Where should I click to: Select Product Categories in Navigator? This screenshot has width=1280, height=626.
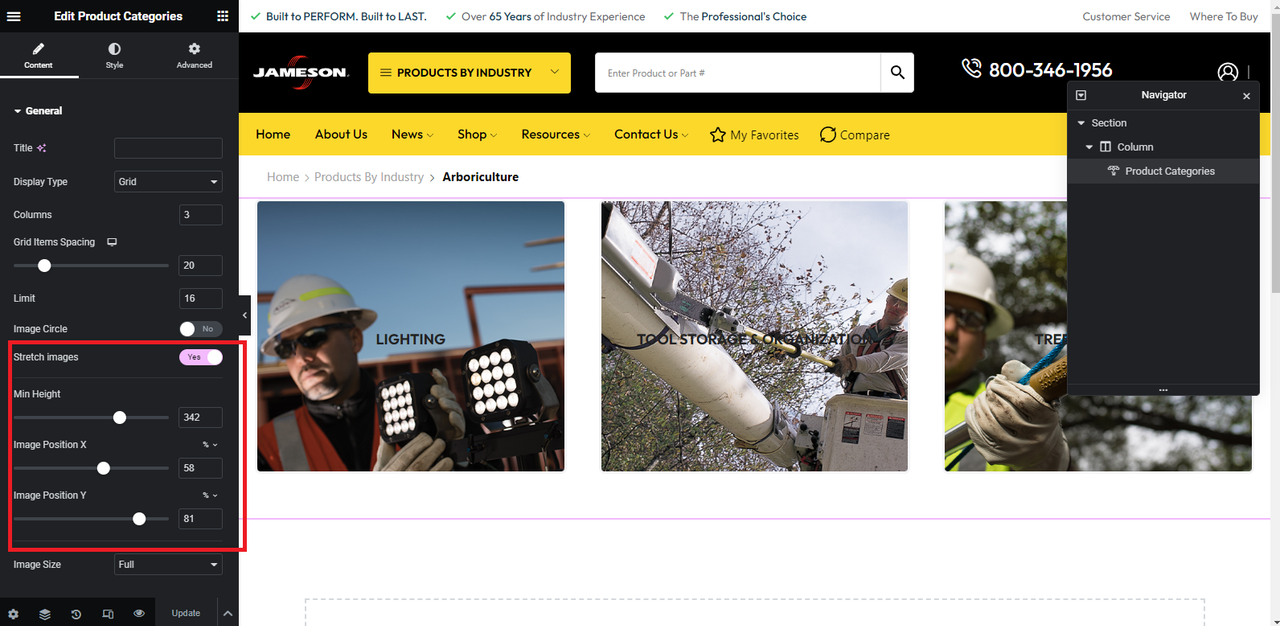pos(1163,171)
